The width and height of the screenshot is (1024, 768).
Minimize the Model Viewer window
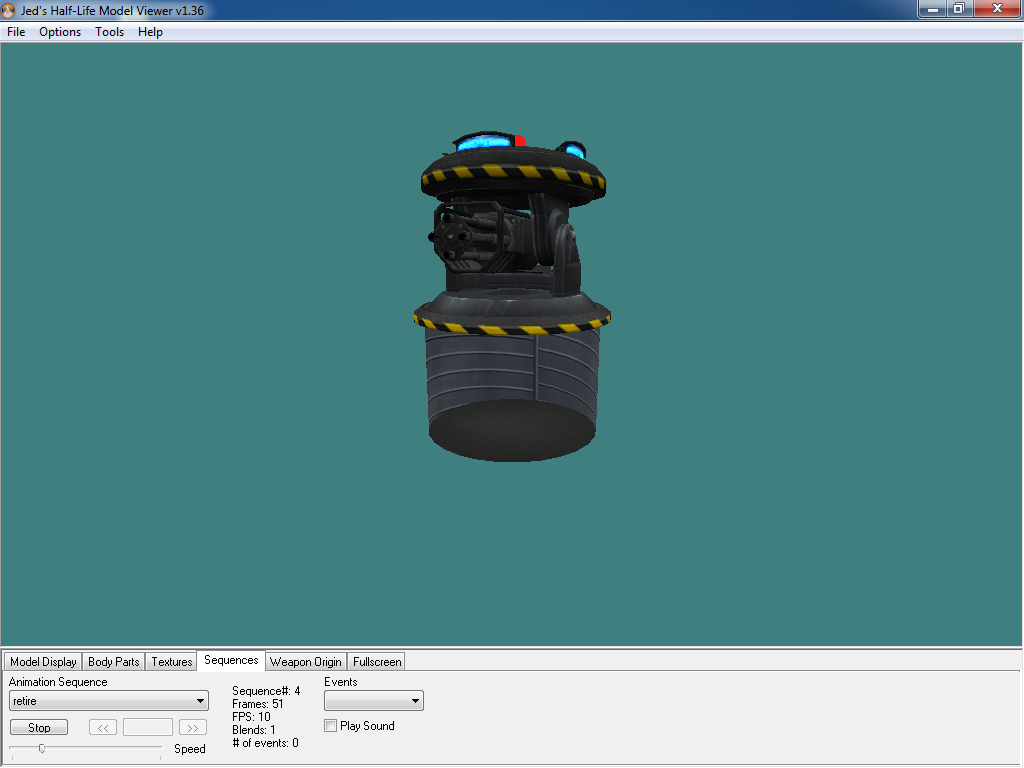(933, 9)
